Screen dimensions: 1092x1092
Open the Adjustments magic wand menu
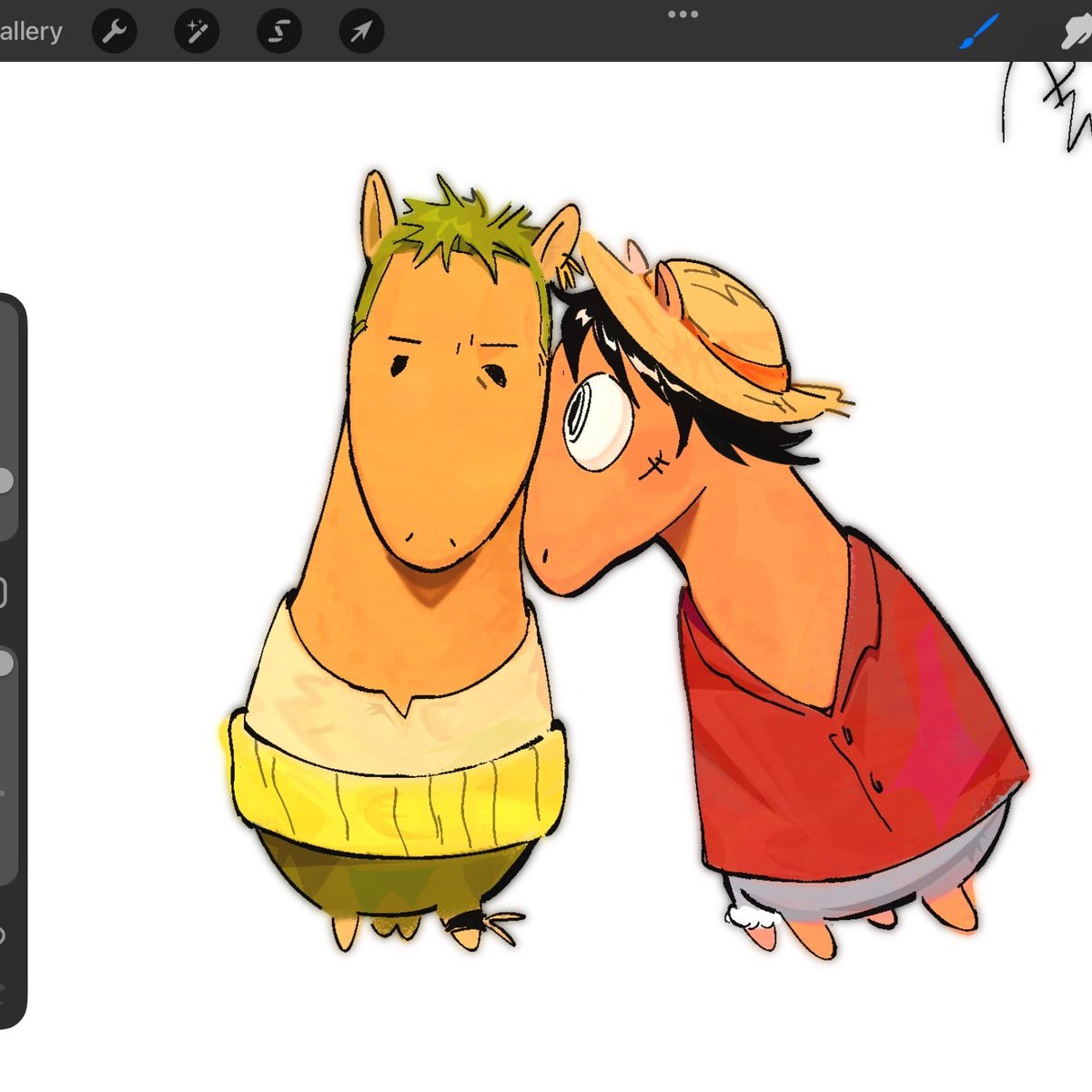coord(197,33)
